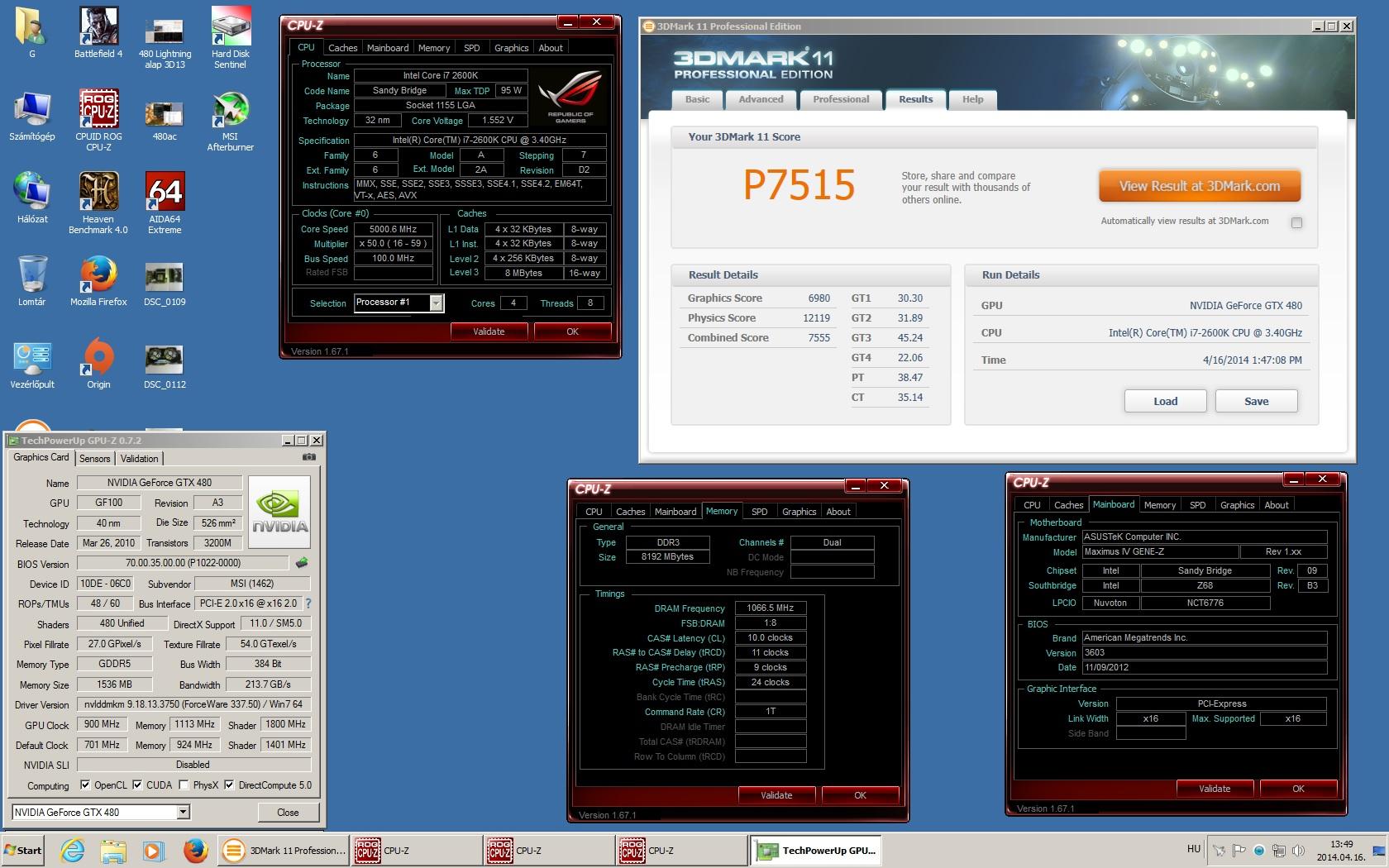This screenshot has width=1389, height=868.
Task: Select SPD tab in Memory CPU-Z window
Action: point(759,512)
